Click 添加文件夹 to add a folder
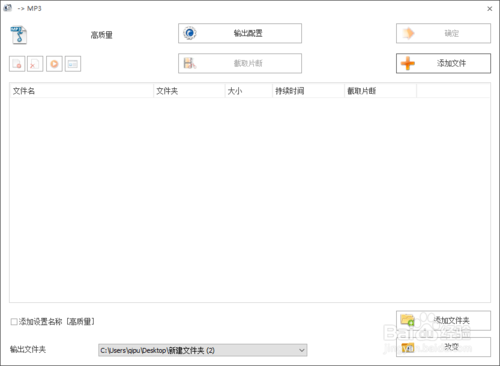Image resolution: width=500 pixels, height=366 pixels. coord(443,320)
